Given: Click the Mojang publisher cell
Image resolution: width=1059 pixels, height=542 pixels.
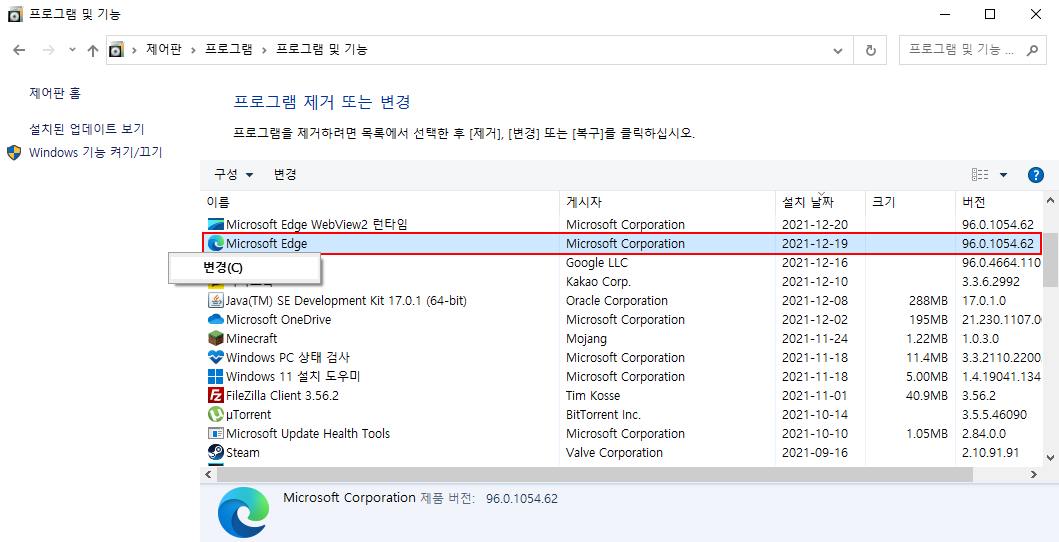Looking at the screenshot, I should (x=586, y=338).
